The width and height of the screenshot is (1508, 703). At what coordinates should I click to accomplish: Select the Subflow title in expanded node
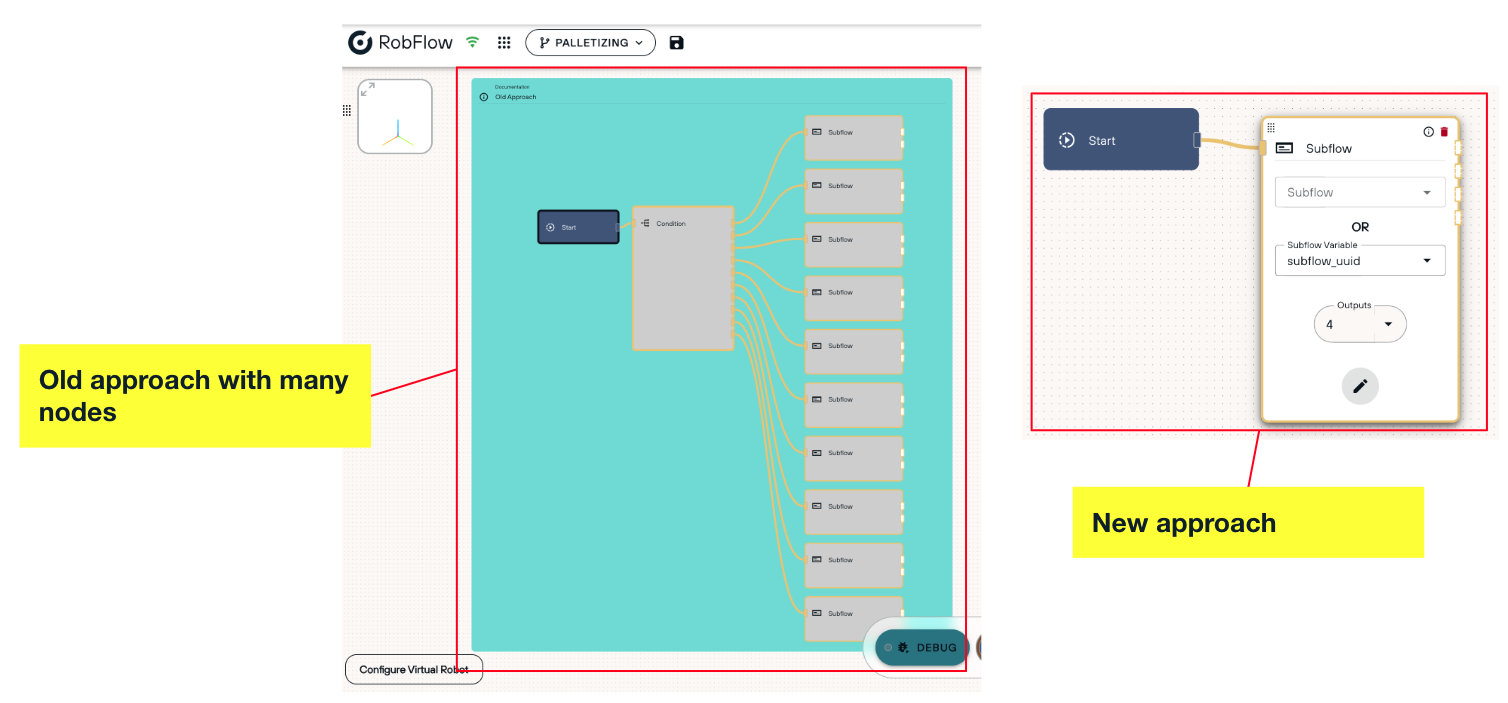[x=1329, y=148]
